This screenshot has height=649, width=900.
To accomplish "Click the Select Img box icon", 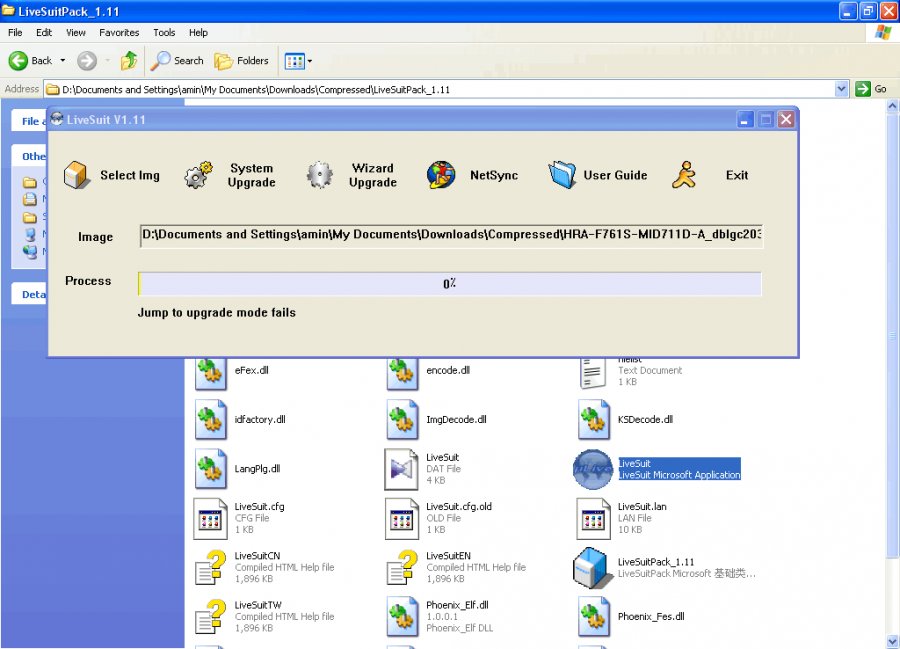I will pyautogui.click(x=76, y=174).
